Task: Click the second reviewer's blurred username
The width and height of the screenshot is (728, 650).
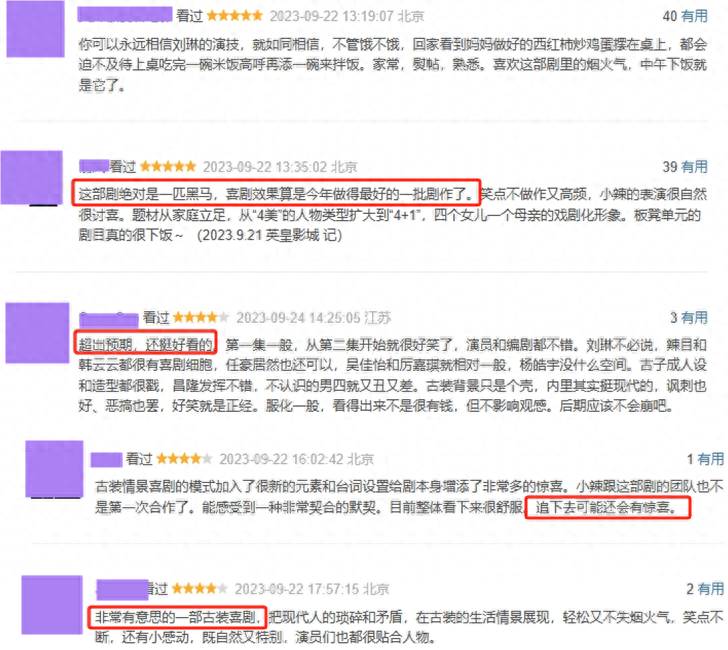Action: [93, 166]
